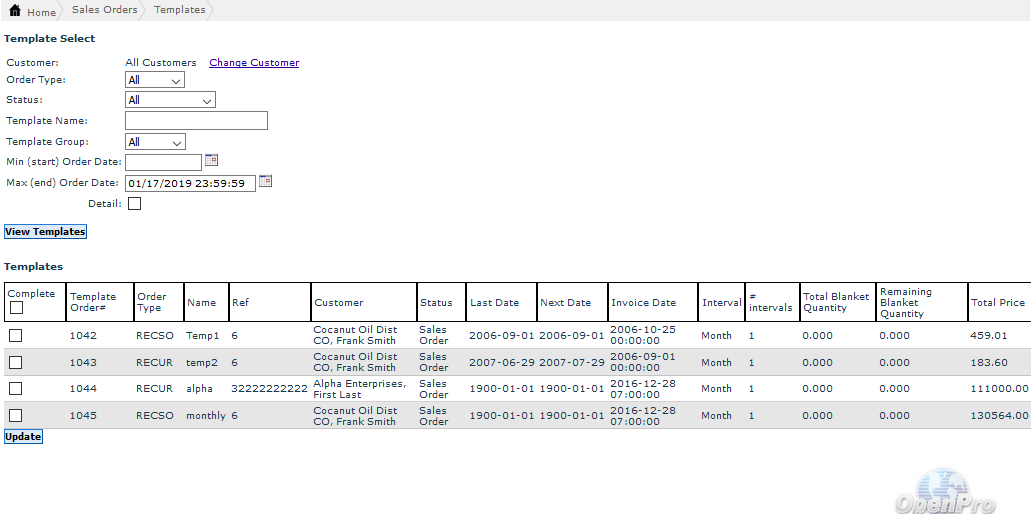Expand the Template Group dropdown
The width and height of the screenshot is (1031, 514).
click(155, 142)
